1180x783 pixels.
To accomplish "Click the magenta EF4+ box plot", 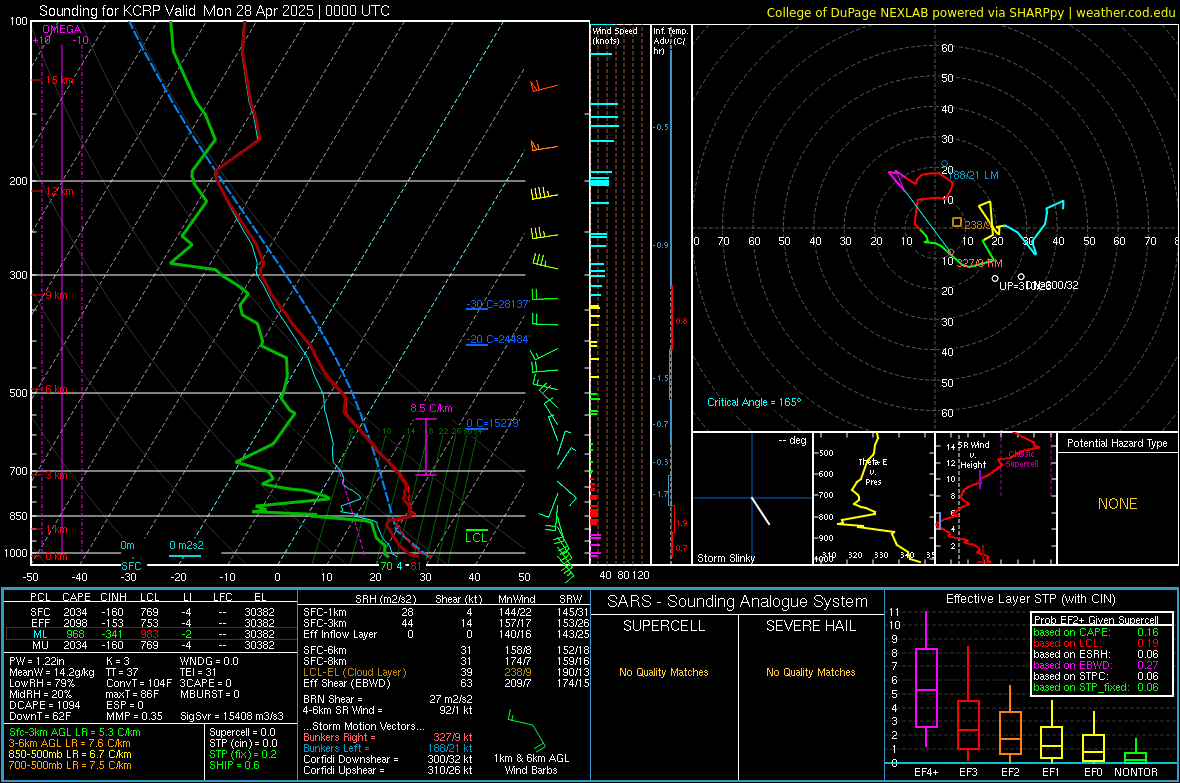I will pos(926,680).
